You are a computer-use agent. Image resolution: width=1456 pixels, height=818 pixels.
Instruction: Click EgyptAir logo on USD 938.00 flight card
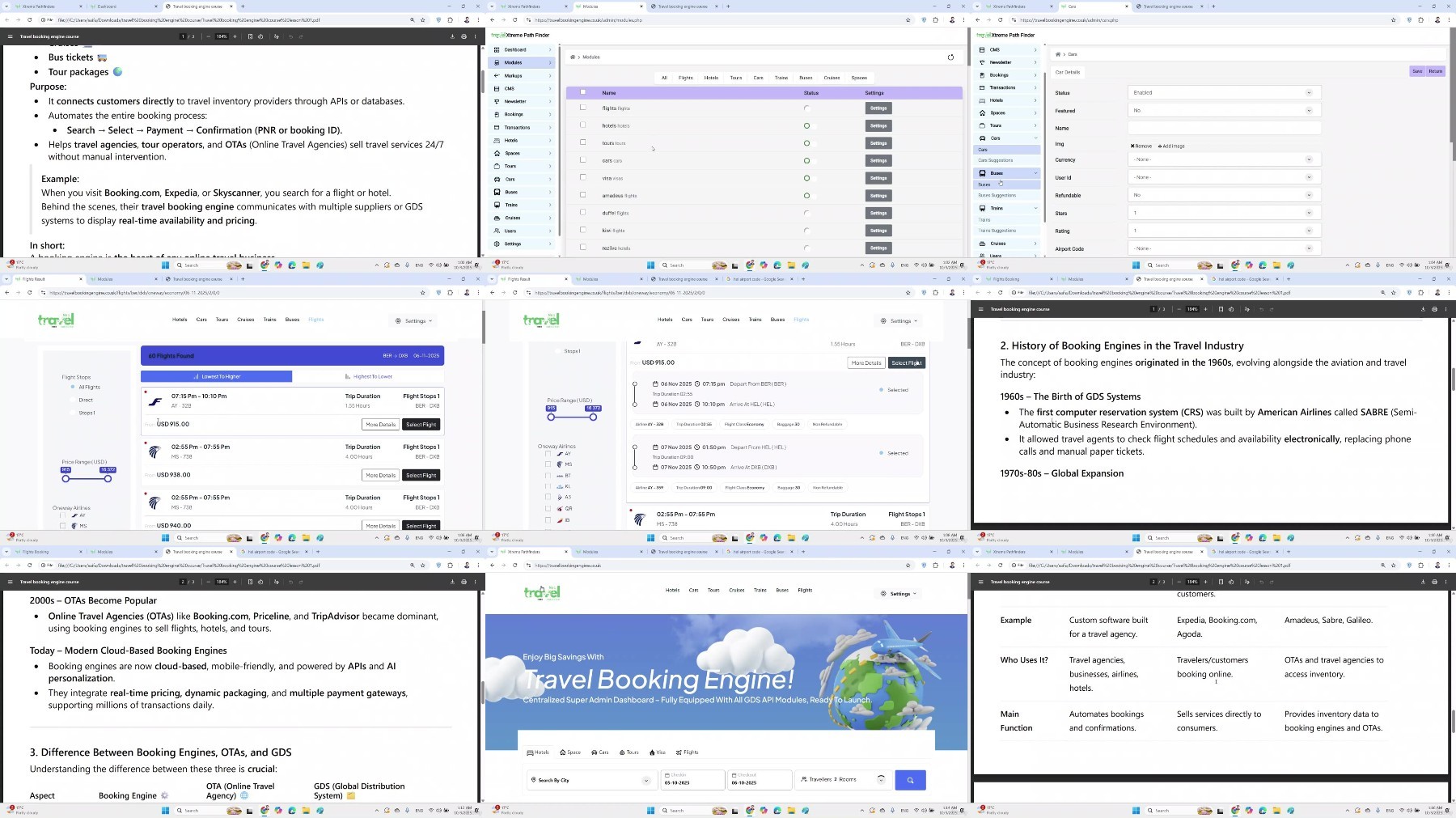[154, 452]
